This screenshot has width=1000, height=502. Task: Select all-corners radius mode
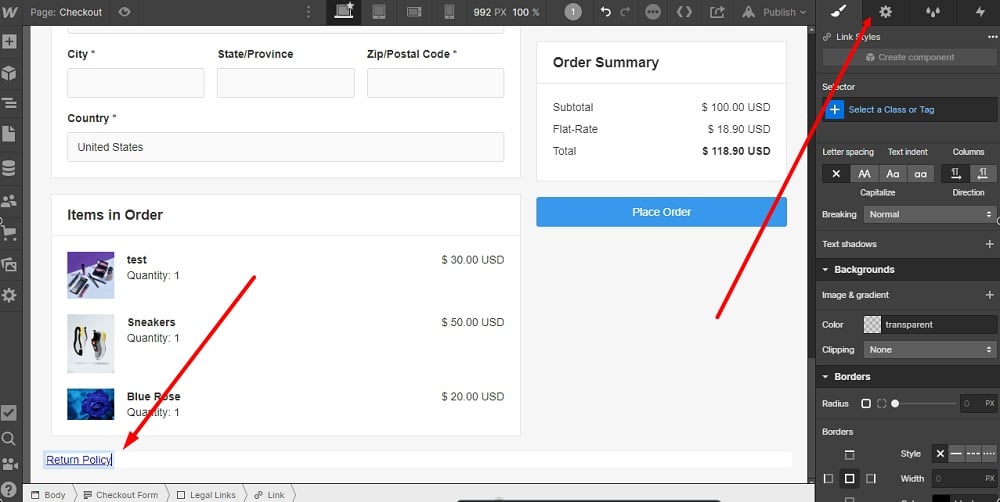point(865,404)
